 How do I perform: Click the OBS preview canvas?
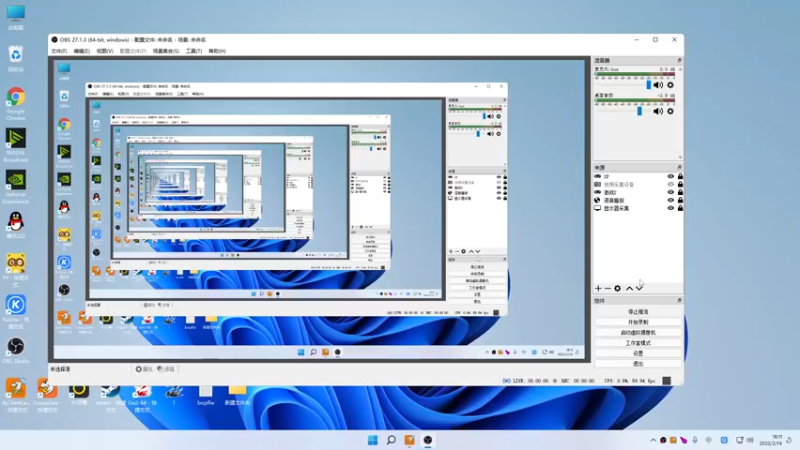[319, 210]
